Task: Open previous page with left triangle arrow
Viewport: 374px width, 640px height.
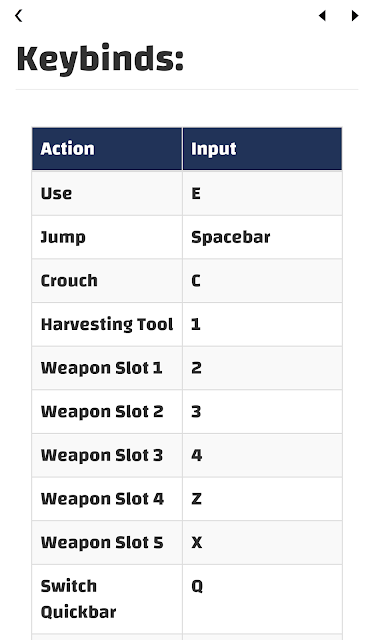Action: pyautogui.click(x=322, y=16)
